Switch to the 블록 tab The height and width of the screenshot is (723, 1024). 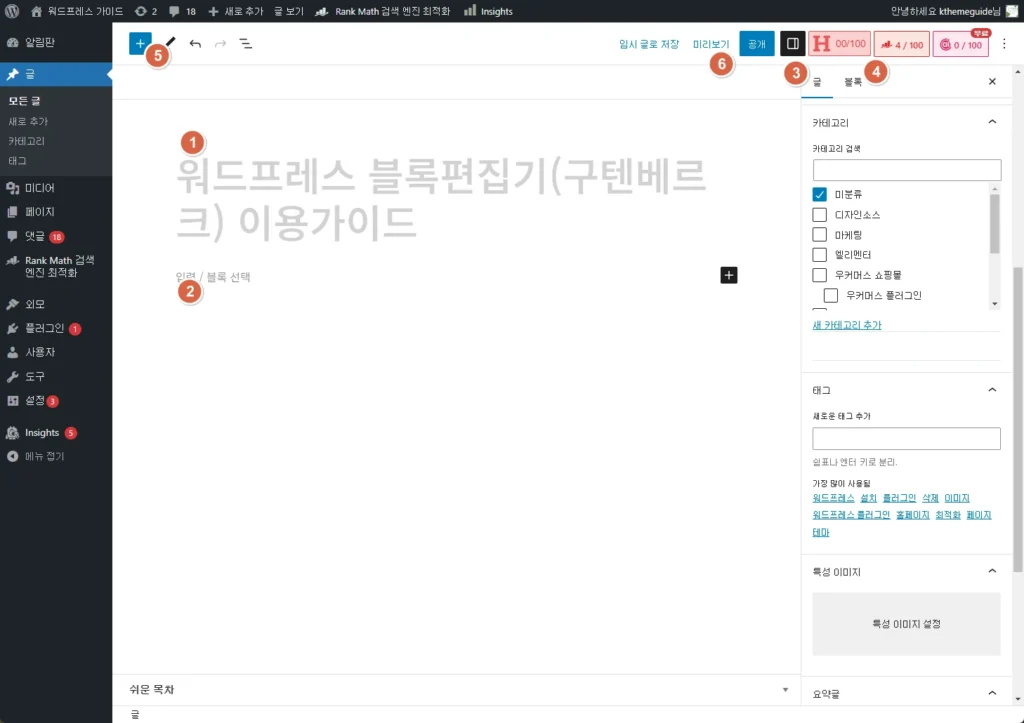coord(852,82)
